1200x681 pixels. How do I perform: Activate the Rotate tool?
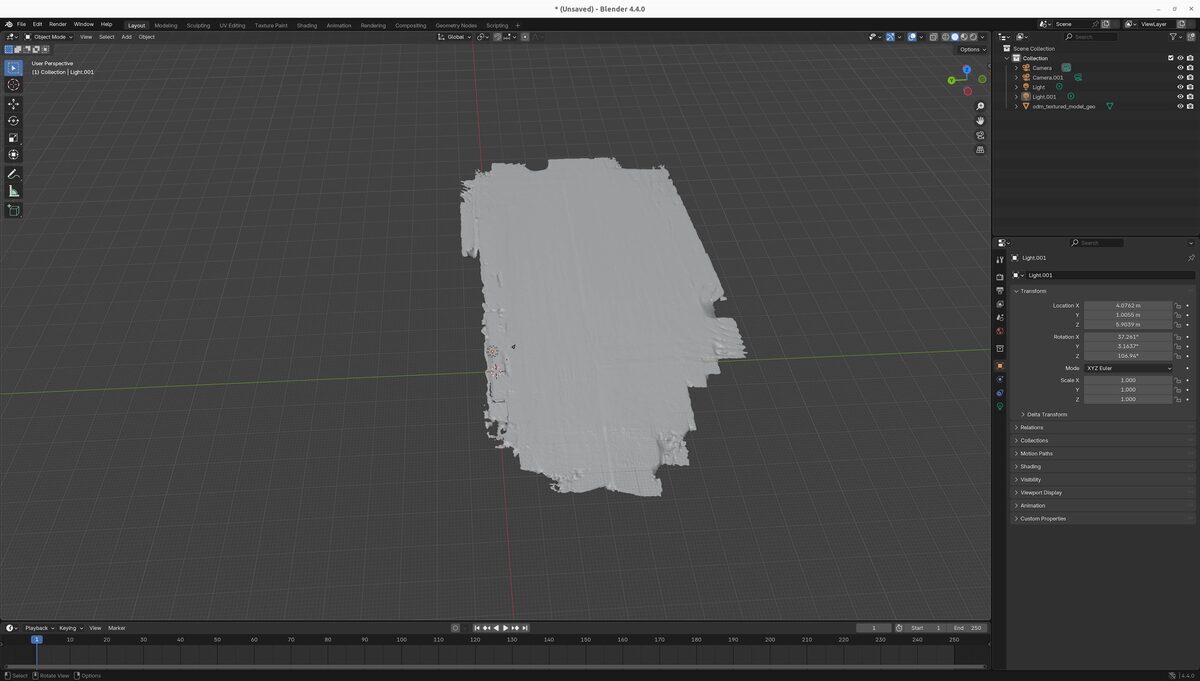point(13,120)
